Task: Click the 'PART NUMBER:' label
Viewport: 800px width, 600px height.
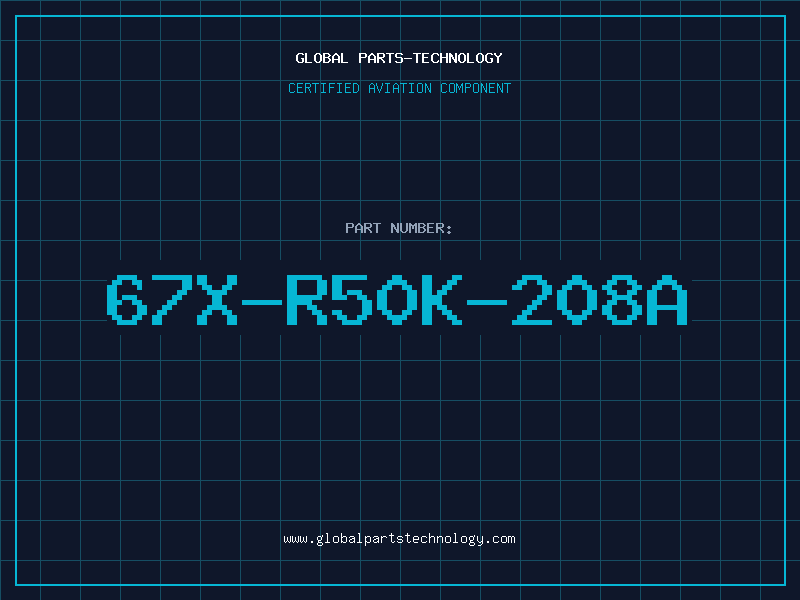Action: click(x=399, y=228)
